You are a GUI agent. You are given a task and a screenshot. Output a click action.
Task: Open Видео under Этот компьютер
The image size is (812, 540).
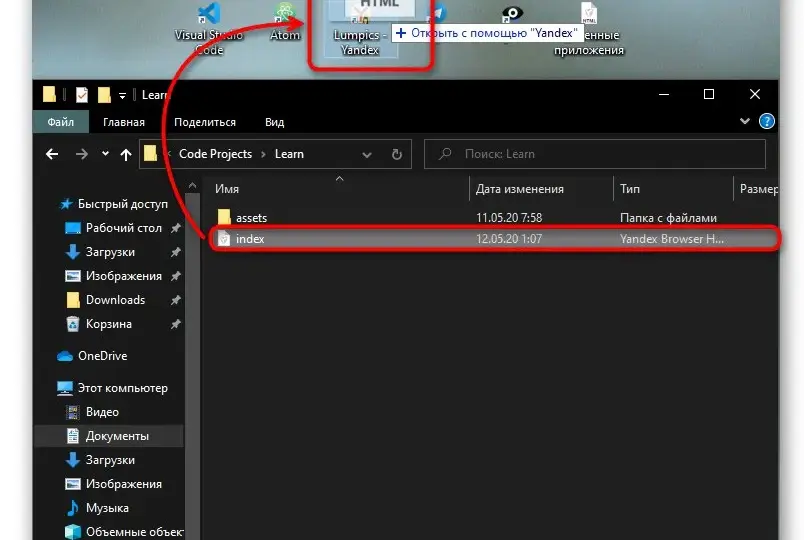(x=102, y=412)
